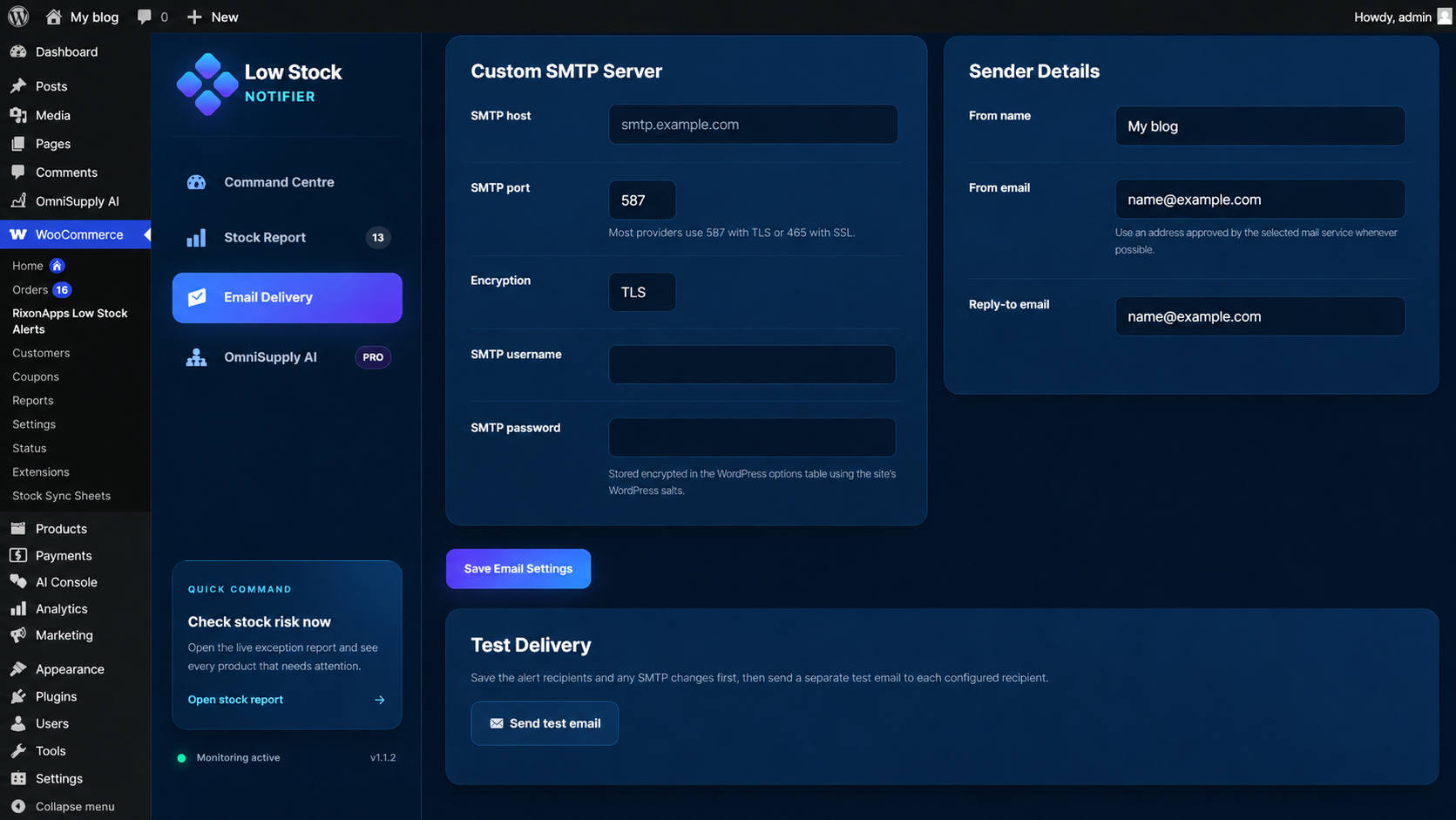Click the SMTP password input field
The width and height of the screenshot is (1456, 820).
[752, 437]
